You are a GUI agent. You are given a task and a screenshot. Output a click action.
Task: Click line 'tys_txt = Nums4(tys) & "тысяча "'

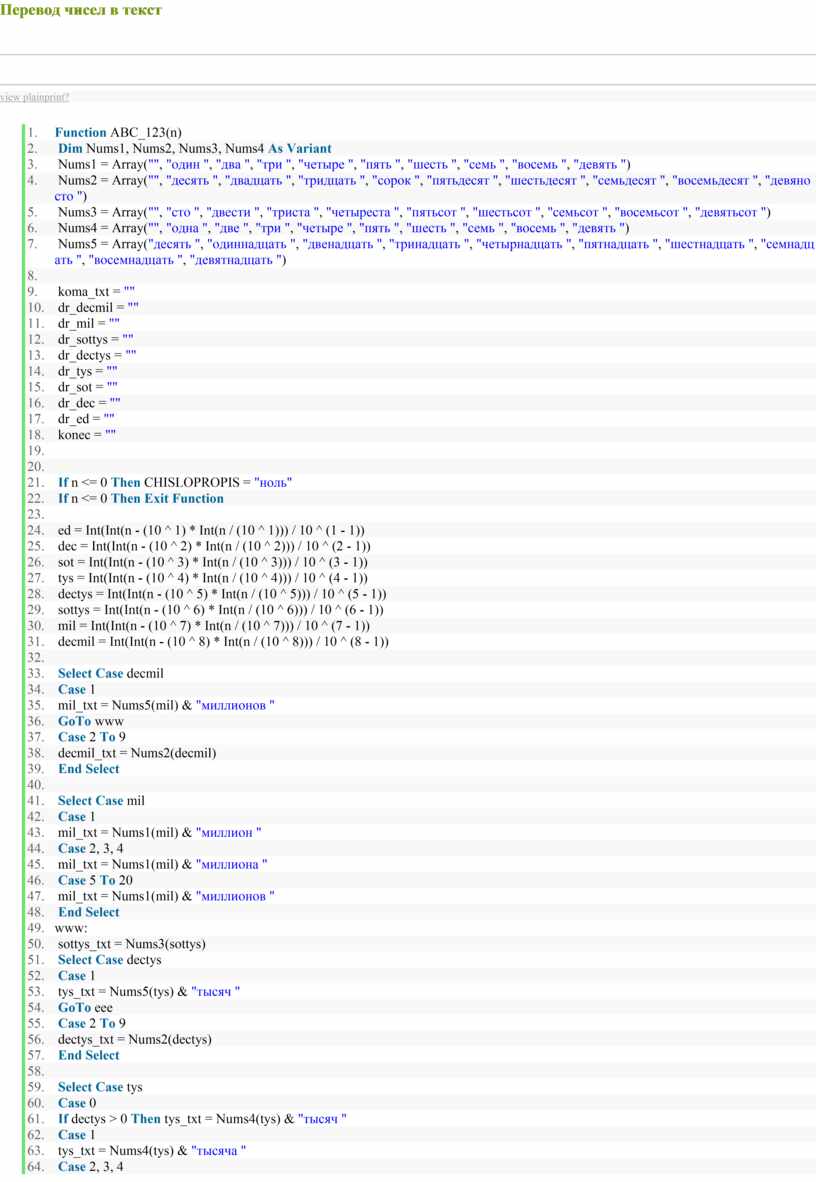pos(152,1151)
